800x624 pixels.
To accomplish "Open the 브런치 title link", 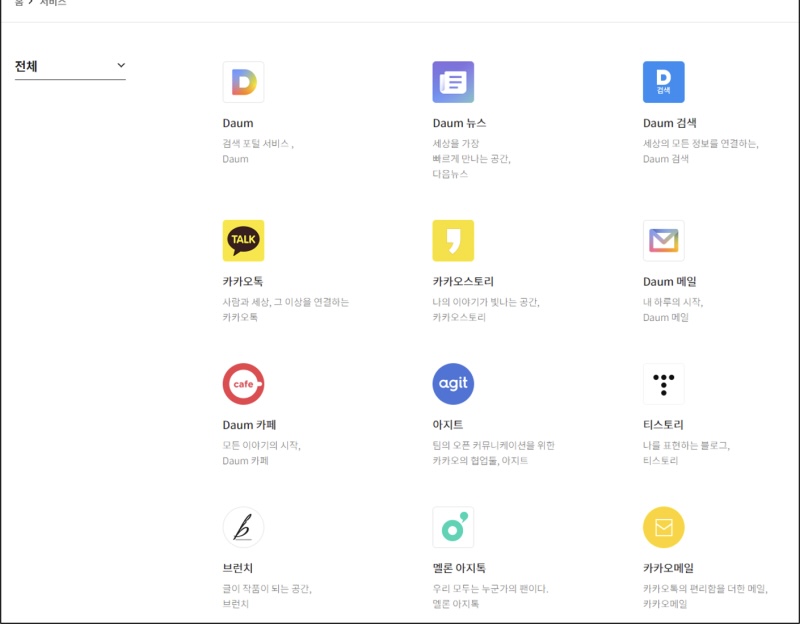I will (238, 568).
